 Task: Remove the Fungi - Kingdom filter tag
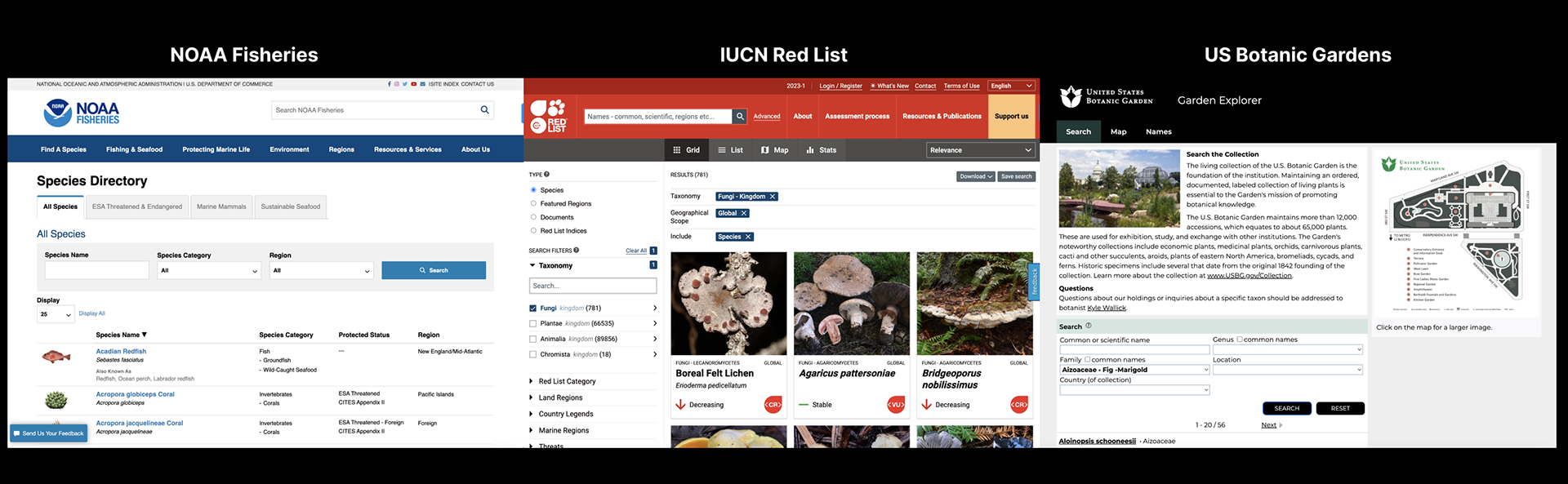pos(773,197)
